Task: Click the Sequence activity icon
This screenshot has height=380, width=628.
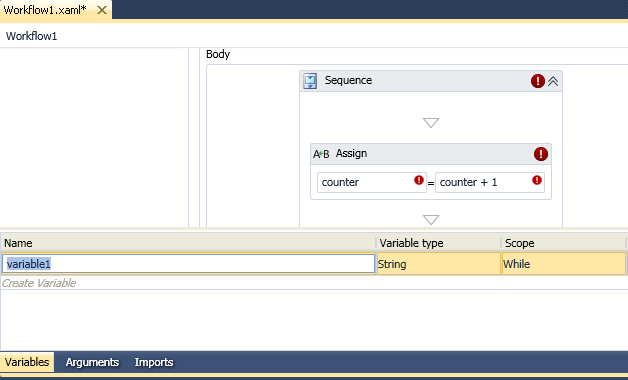Action: click(x=310, y=81)
